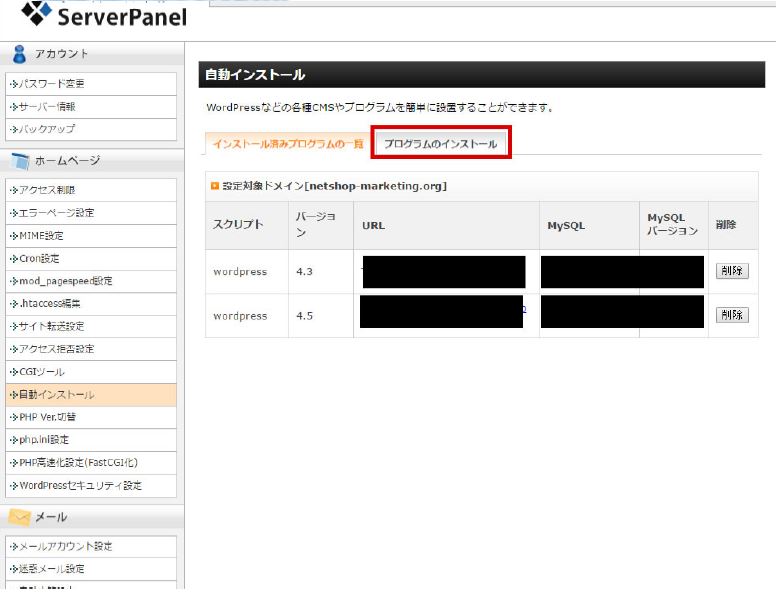The height and width of the screenshot is (605, 776).
Task: Open .htaccess編集 in the sidebar
Action: 91,303
